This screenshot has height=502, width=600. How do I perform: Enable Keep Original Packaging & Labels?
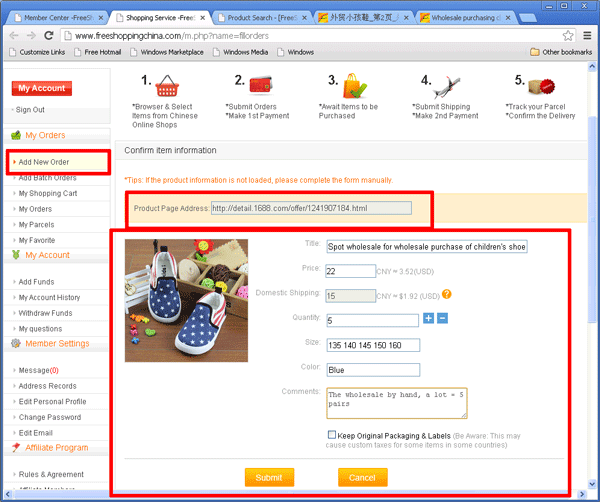pos(331,435)
